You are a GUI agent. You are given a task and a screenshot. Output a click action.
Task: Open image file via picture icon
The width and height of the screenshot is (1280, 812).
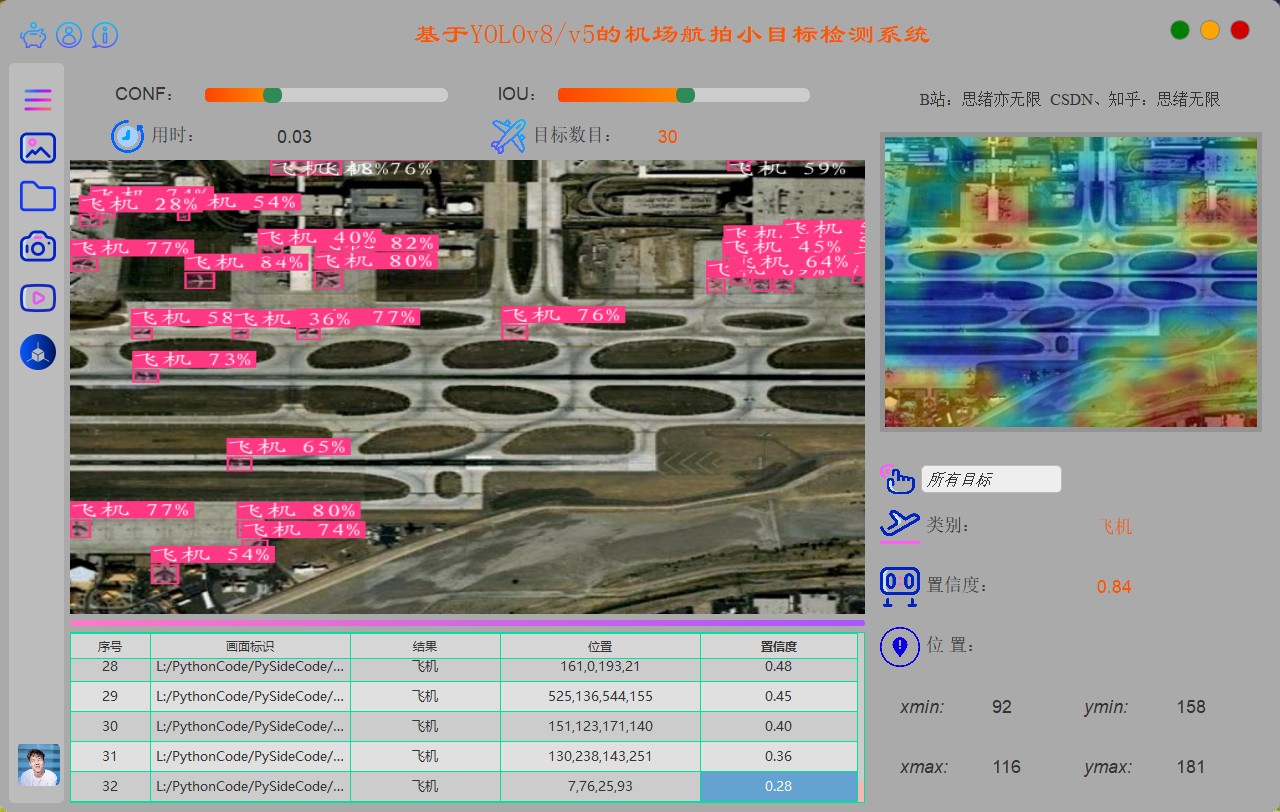tap(38, 148)
